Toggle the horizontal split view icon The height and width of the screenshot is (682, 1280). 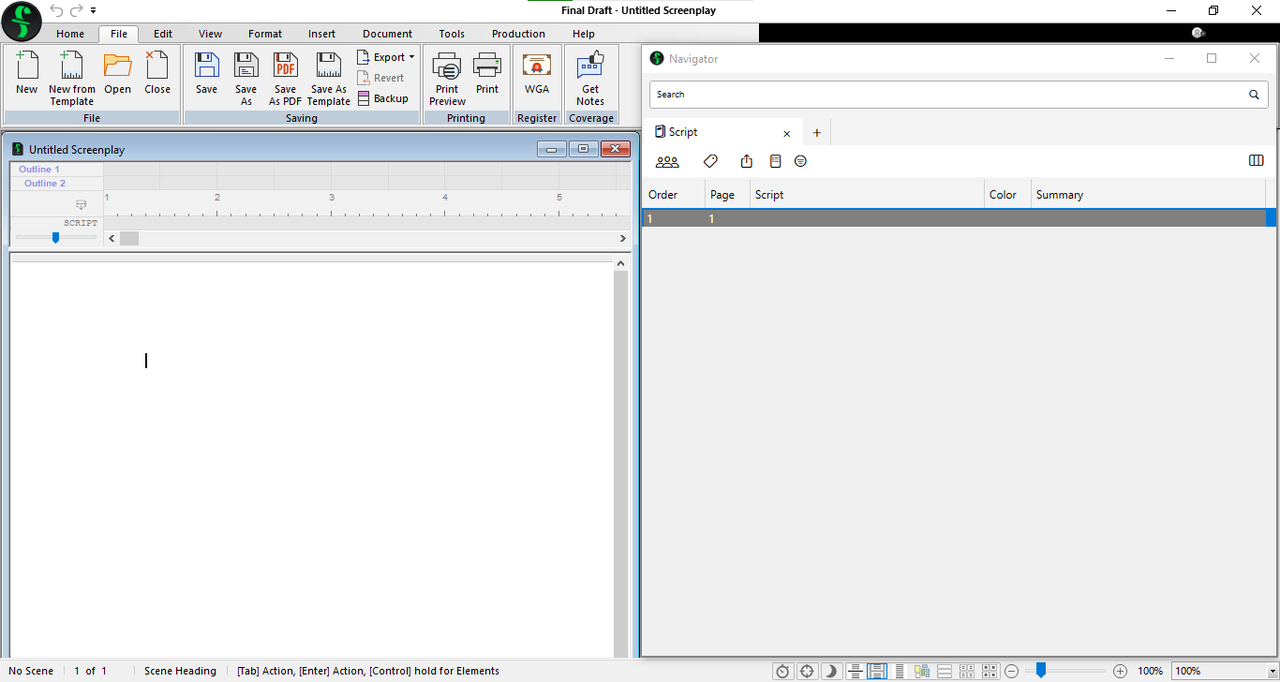(x=855, y=671)
